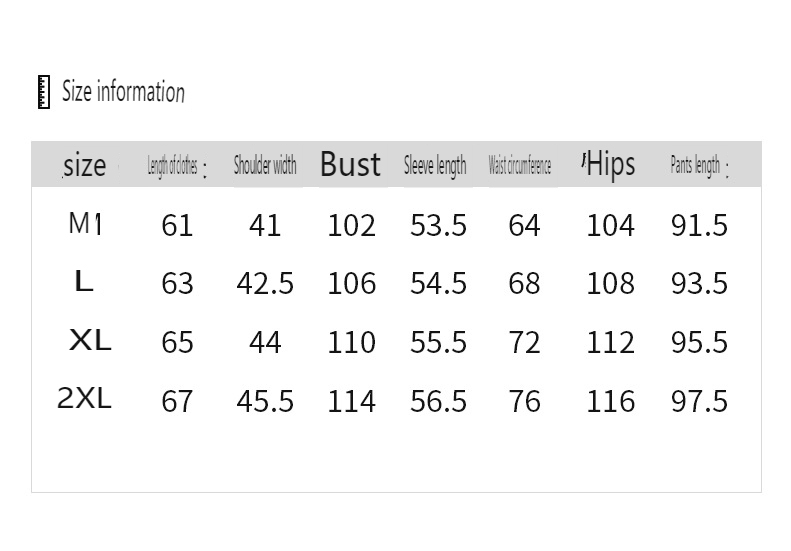791x551 pixels.
Task: Select the L size row label
Action: pos(84,281)
